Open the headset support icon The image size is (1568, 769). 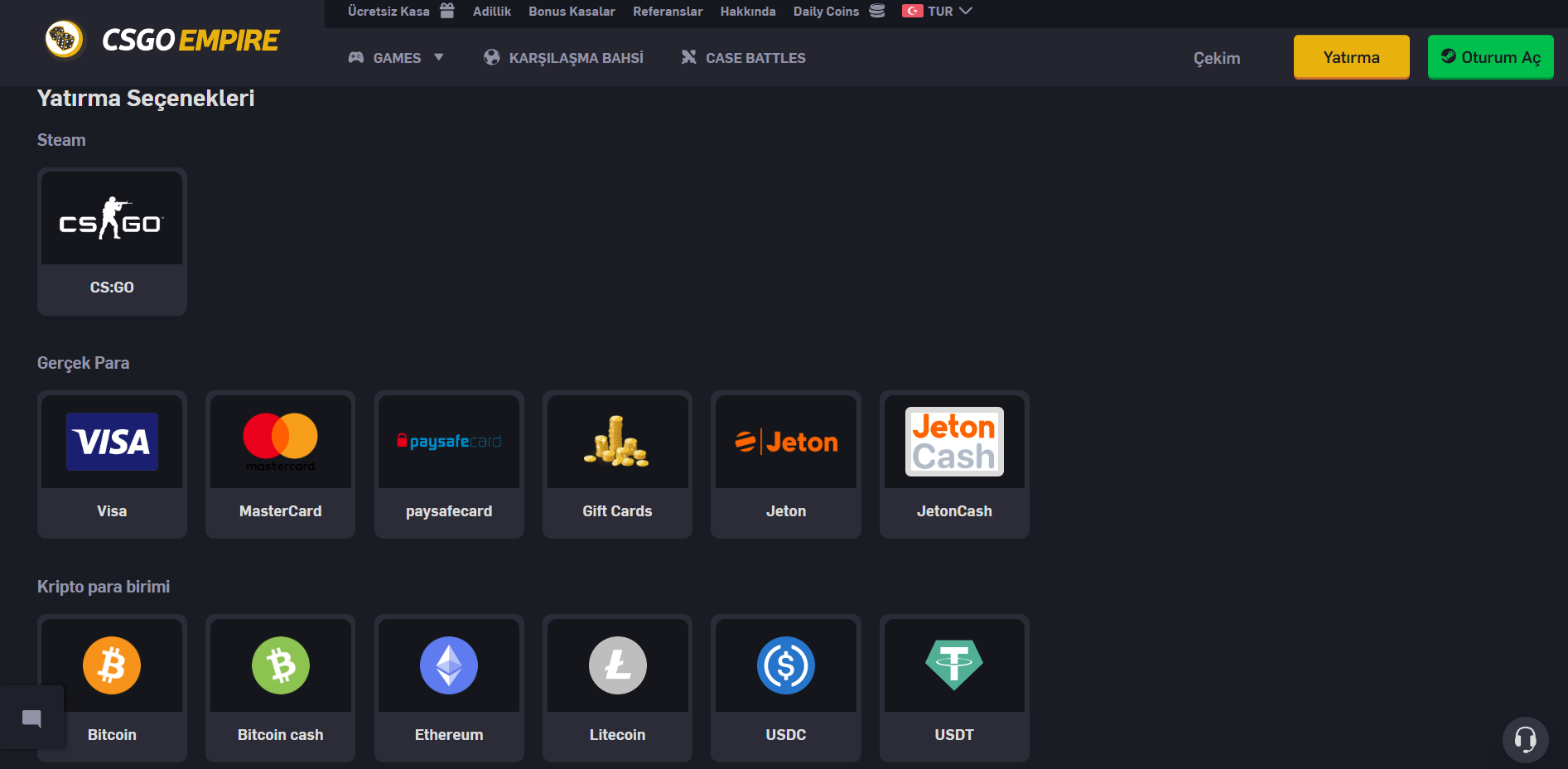pyautogui.click(x=1525, y=738)
